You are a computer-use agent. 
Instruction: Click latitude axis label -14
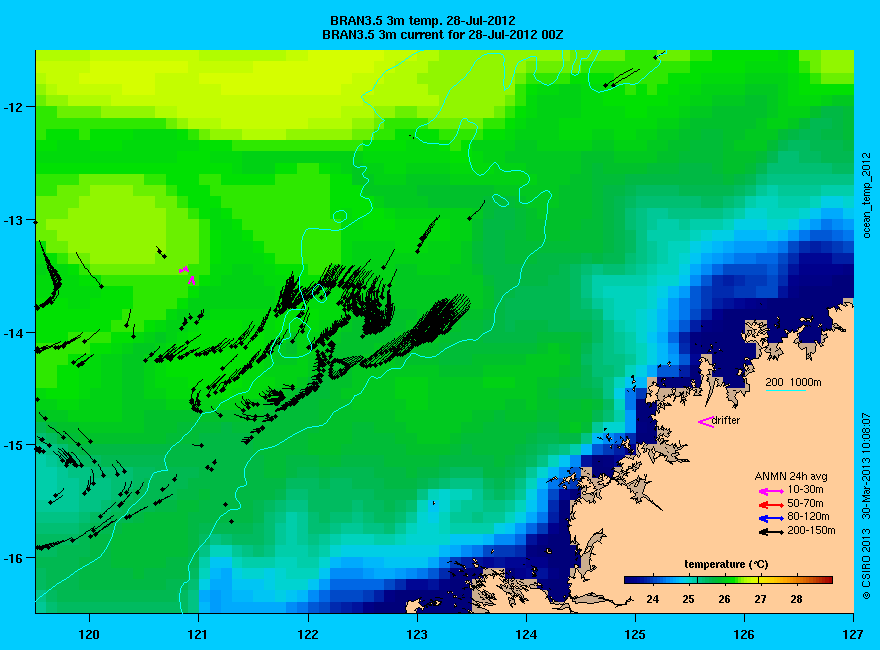(11, 333)
